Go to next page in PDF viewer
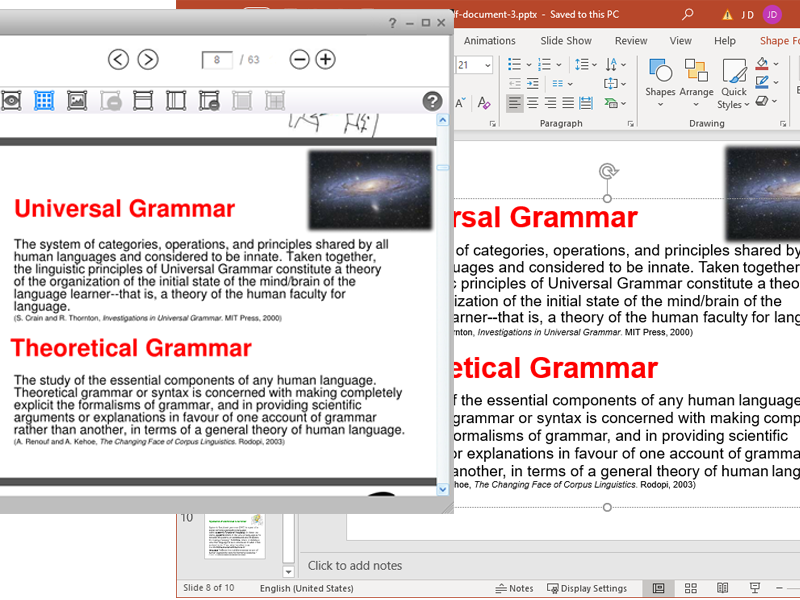Viewport: 800px width, 600px height. point(148,60)
